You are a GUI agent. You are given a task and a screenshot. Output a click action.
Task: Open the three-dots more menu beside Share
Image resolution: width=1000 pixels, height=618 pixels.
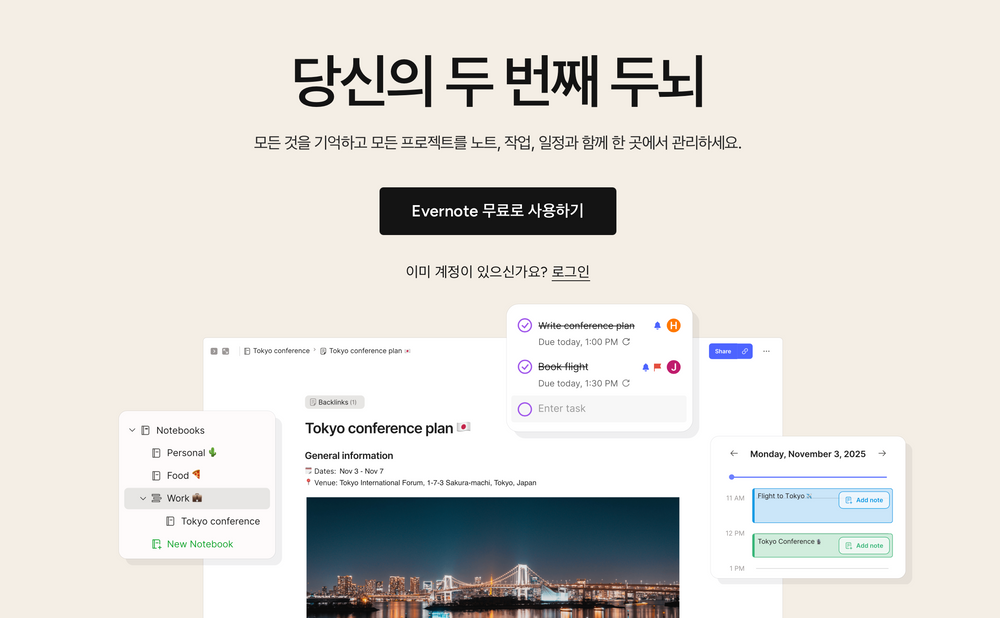[767, 351]
